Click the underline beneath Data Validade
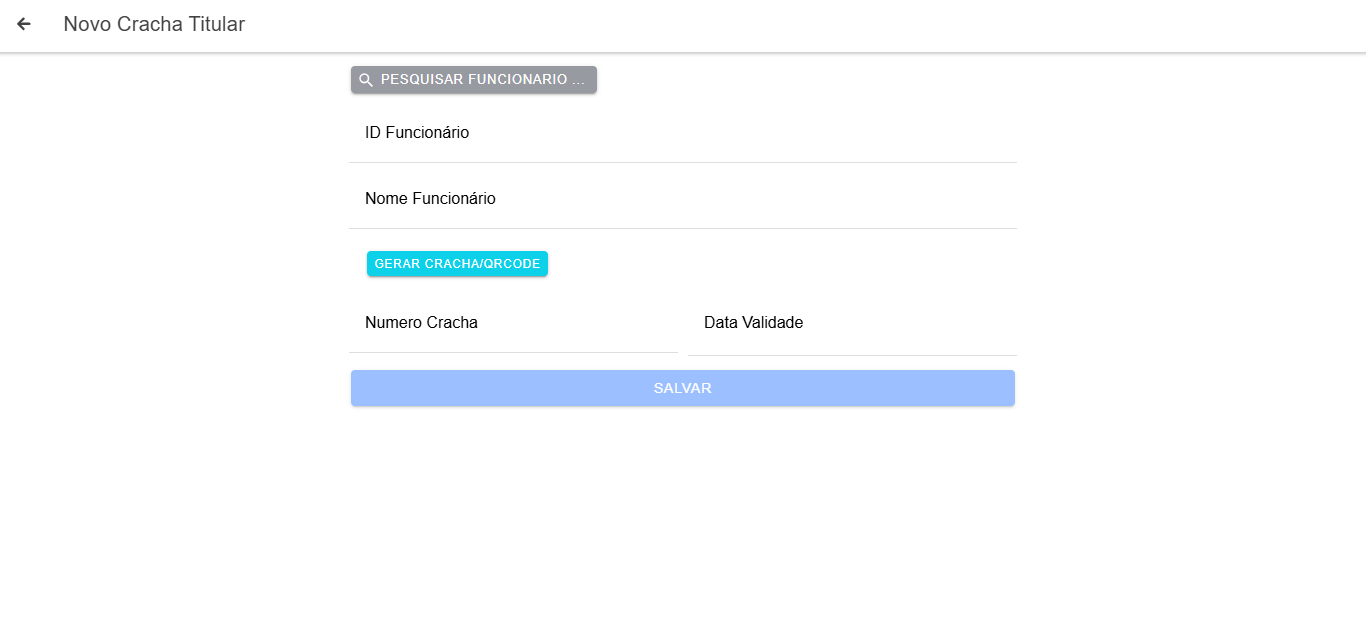The height and width of the screenshot is (635, 1366). click(852, 355)
